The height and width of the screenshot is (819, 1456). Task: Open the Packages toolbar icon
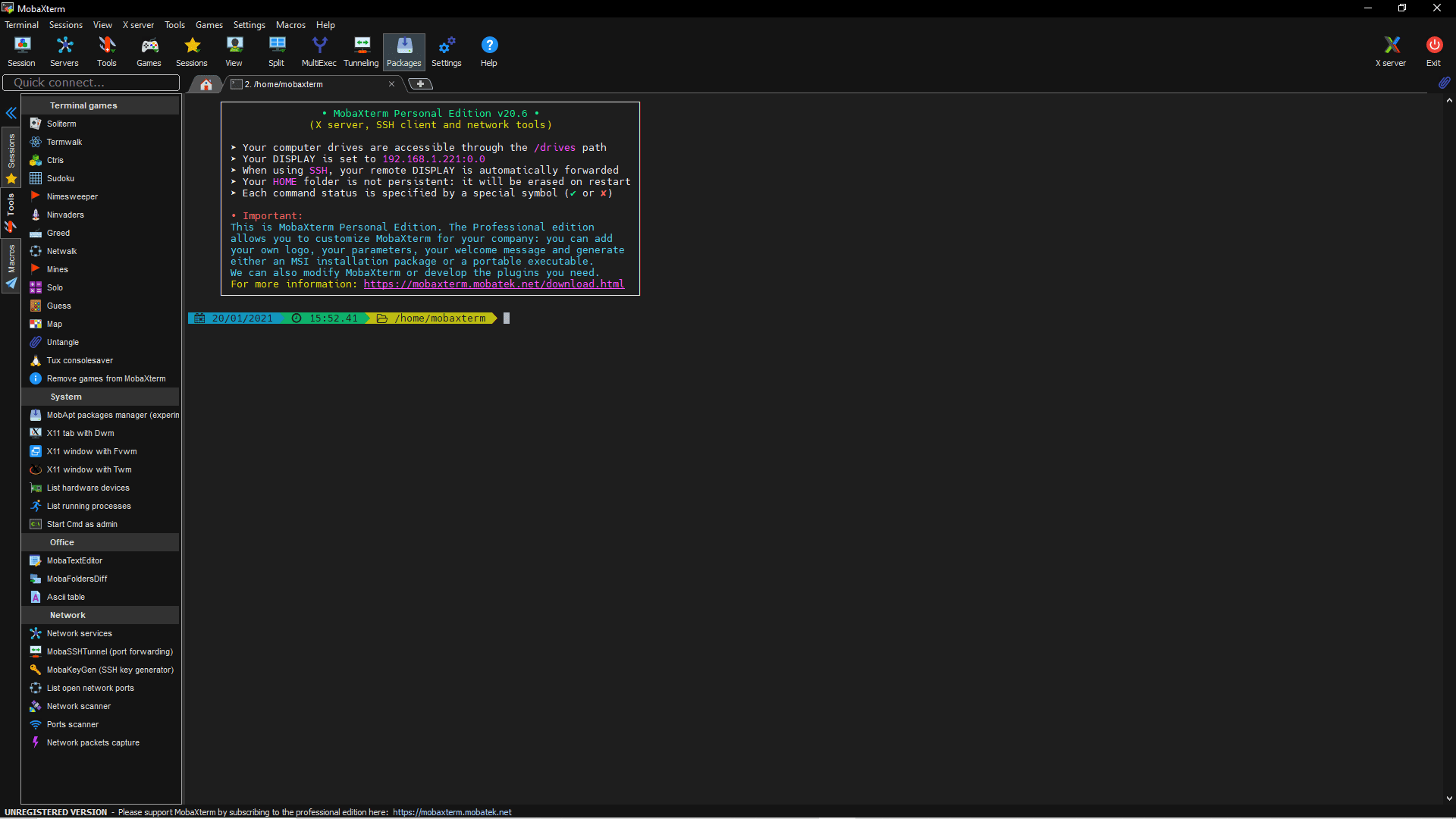403,52
